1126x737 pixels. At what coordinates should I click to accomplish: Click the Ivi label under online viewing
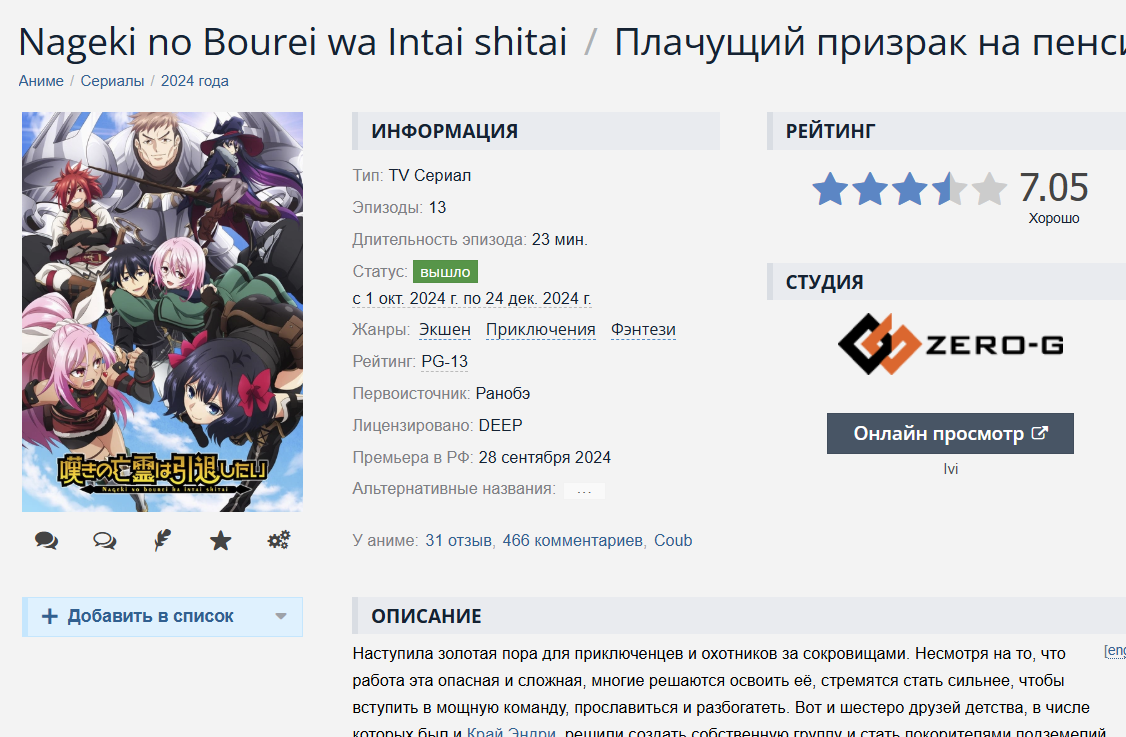click(951, 469)
